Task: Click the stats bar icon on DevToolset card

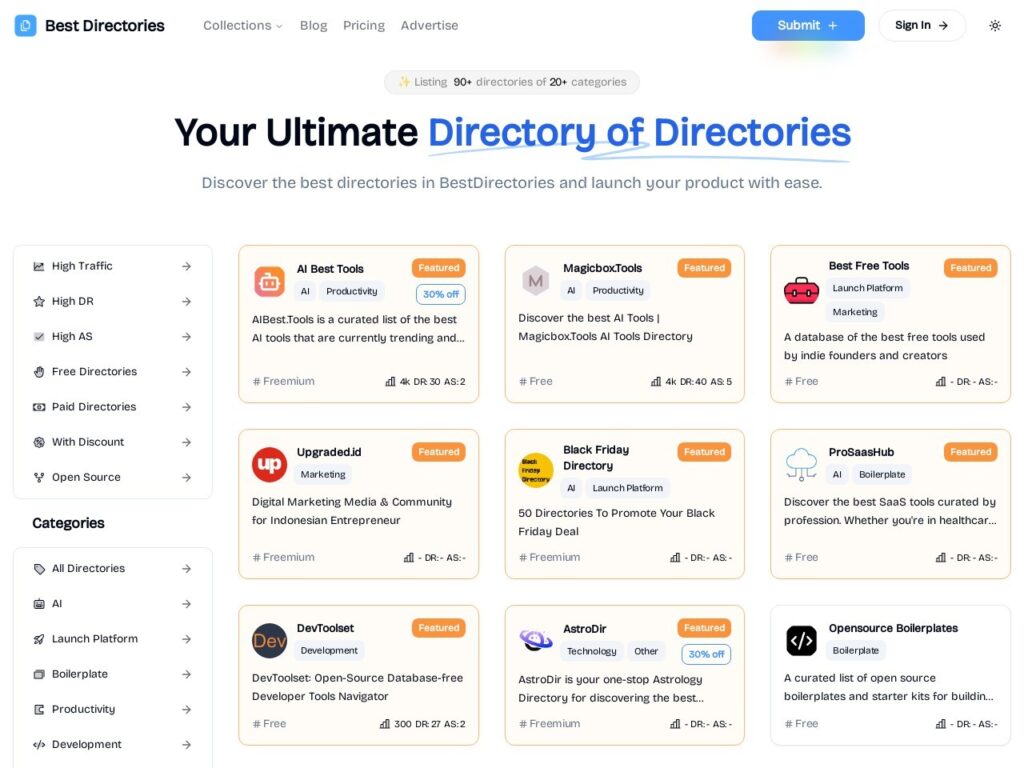Action: coord(385,724)
